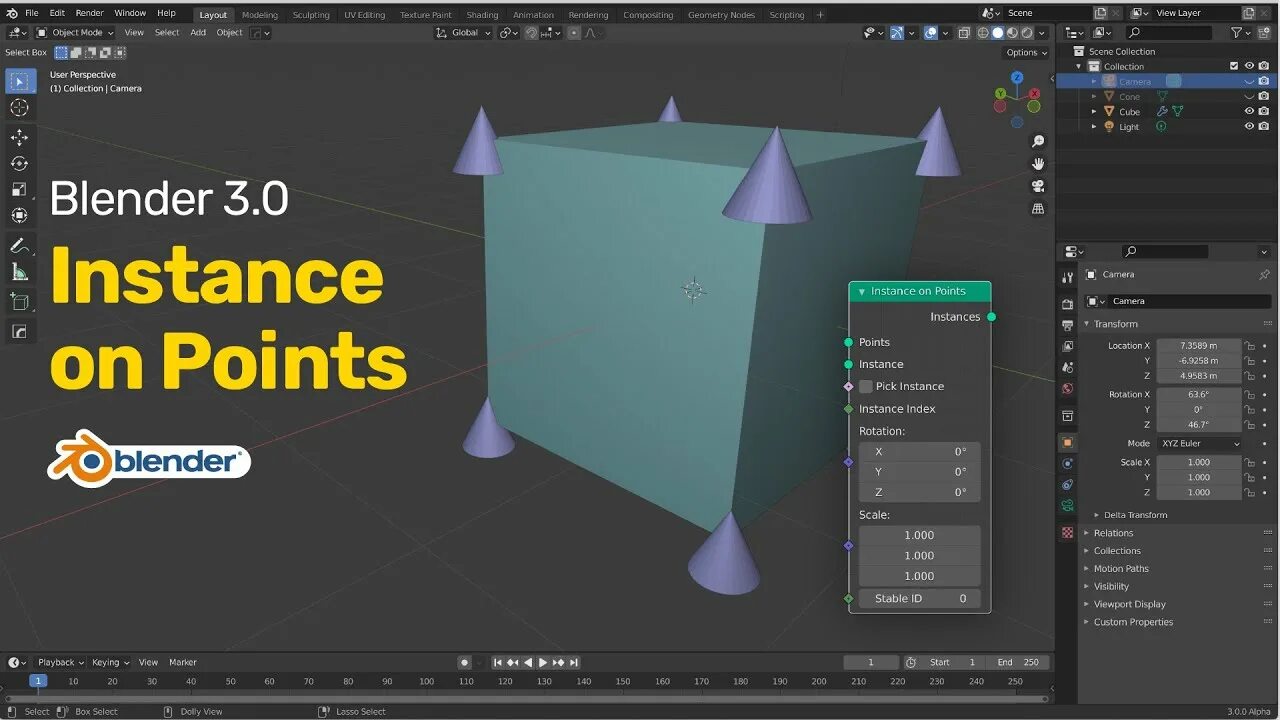Viewport: 1280px width, 720px height.
Task: Toggle the auto keying record button
Action: point(464,662)
